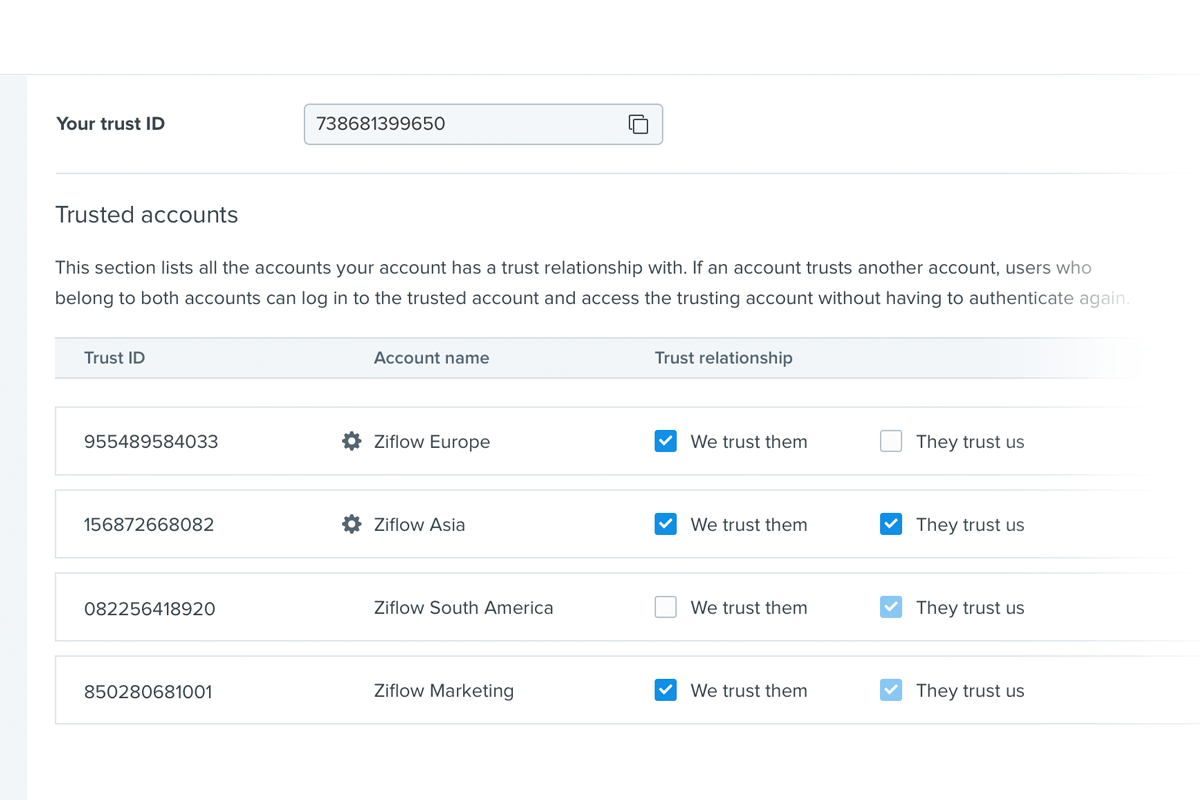Uncheck 'They trust us' for Ziflow Asia
The image size is (1200, 800).
(891, 524)
